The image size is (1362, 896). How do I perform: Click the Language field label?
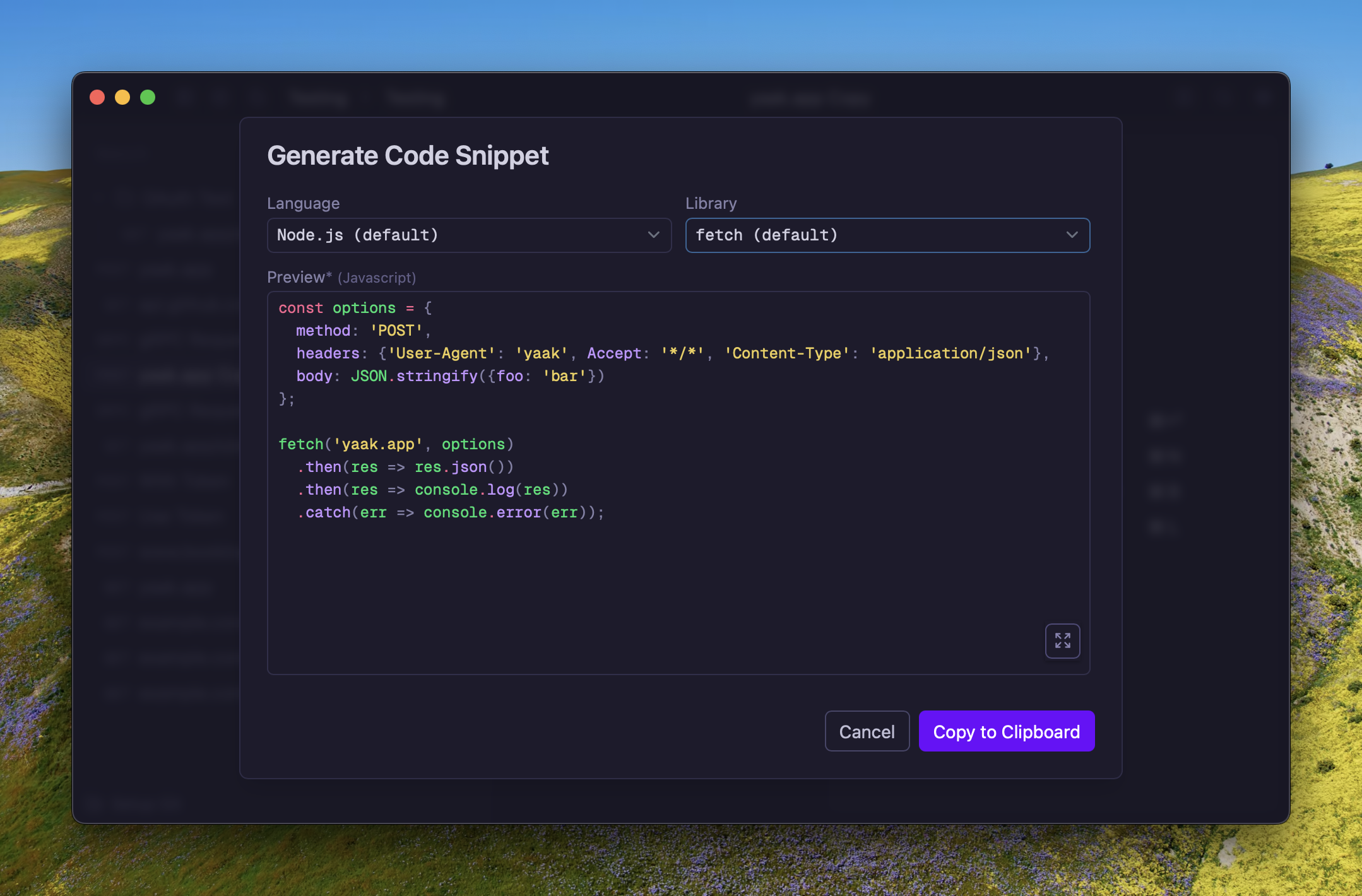click(x=303, y=203)
